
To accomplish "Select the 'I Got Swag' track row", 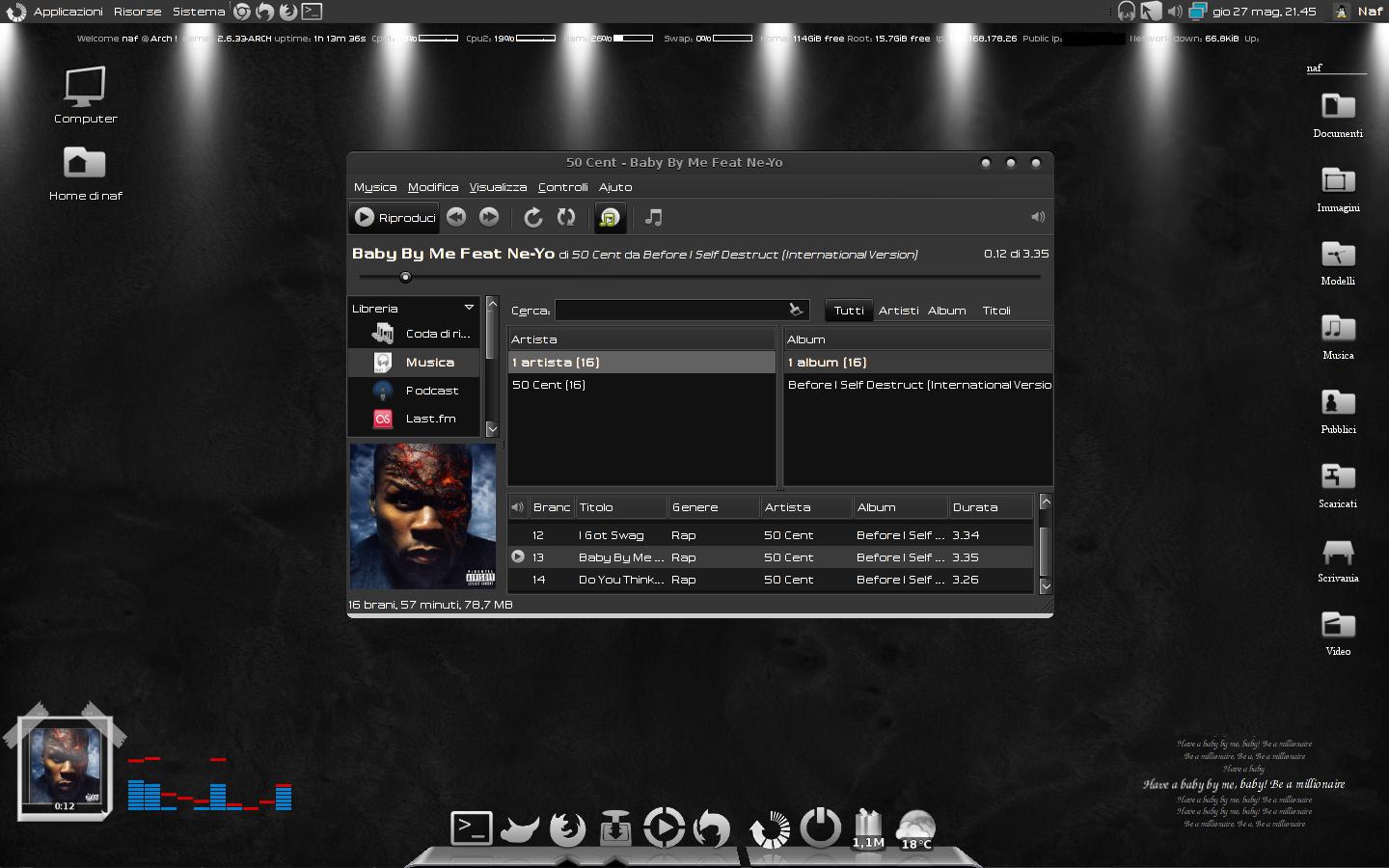I will pyautogui.click(x=772, y=535).
